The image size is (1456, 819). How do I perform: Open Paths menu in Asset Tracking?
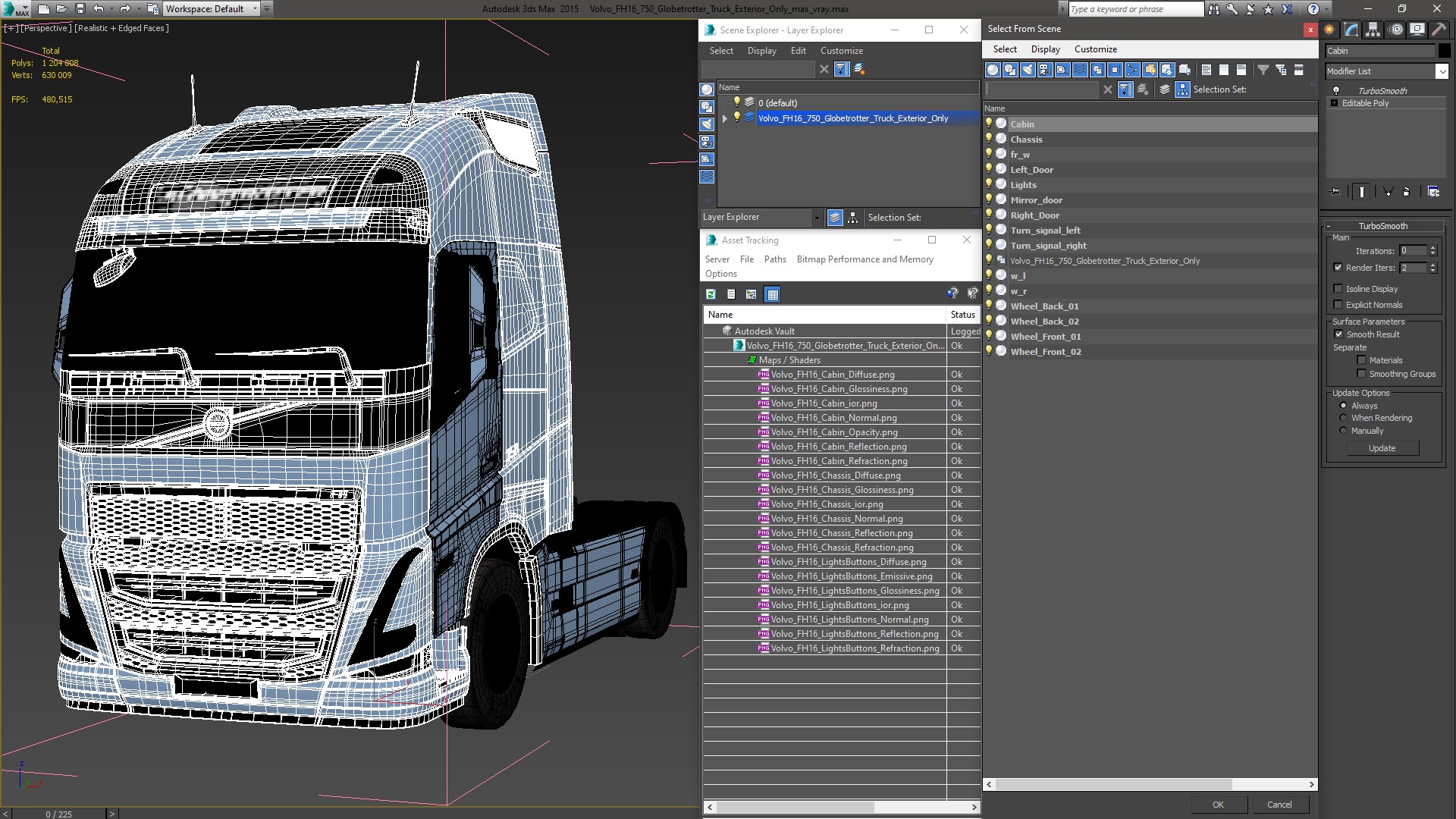775,259
